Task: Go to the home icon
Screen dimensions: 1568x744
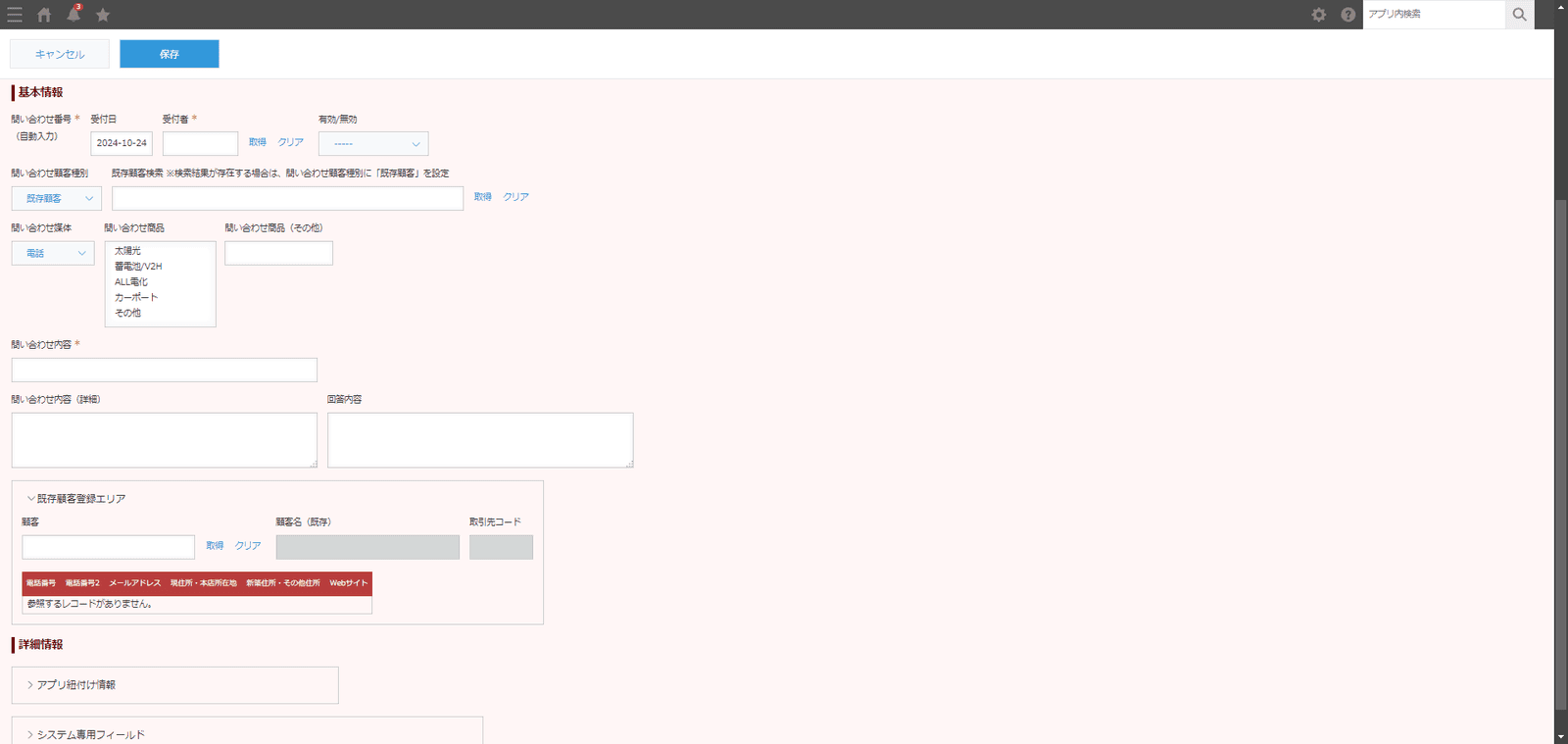Action: (x=44, y=15)
